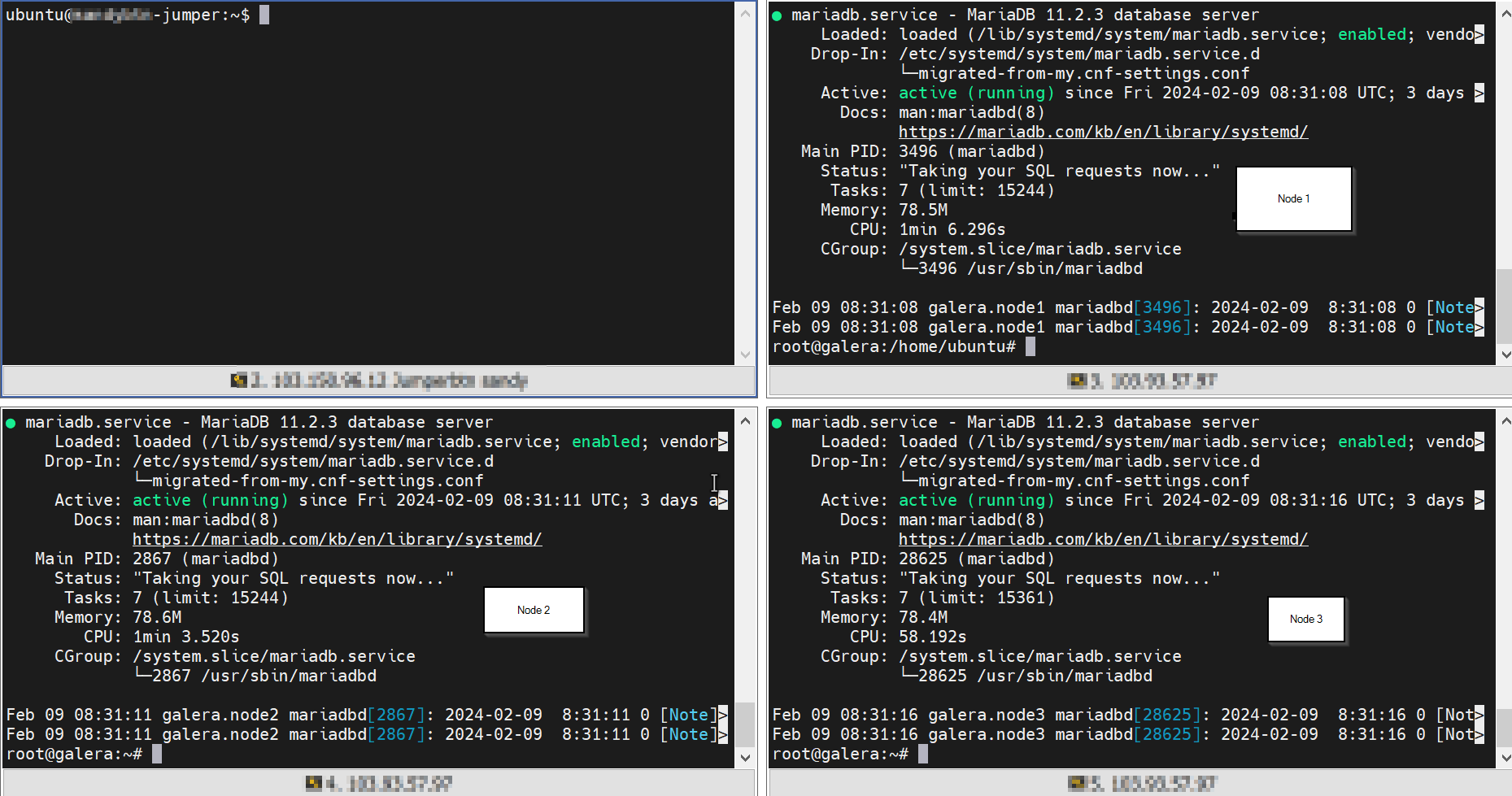The image size is (1512, 796).
Task: Hit scroll up arrow in Node 3 terminal
Action: (x=1505, y=421)
